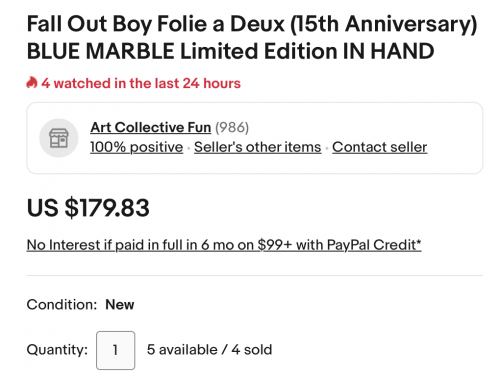Click the '5 available' text
This screenshot has width=500, height=374.
click(x=182, y=350)
